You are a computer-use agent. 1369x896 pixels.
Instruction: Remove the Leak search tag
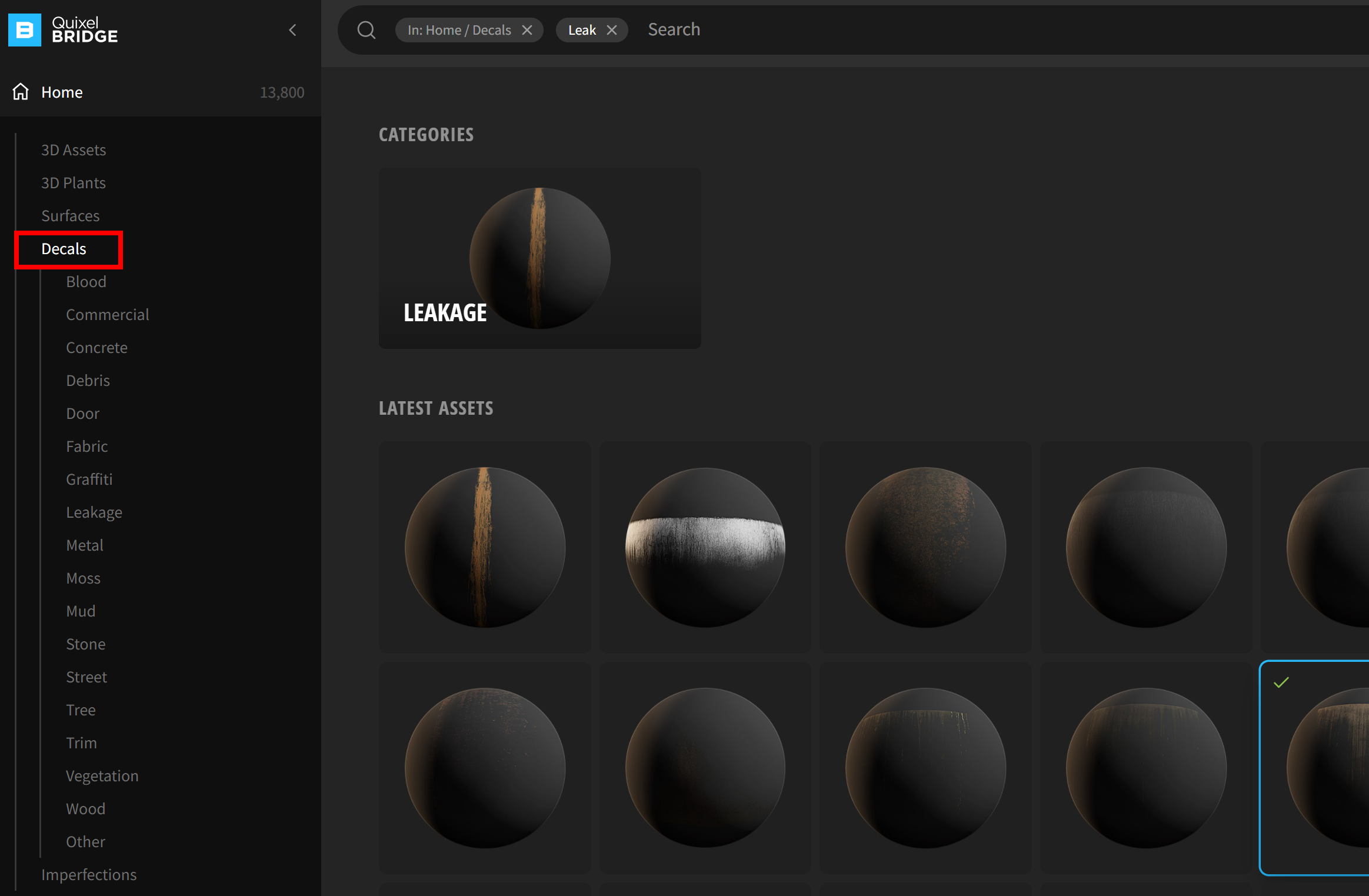click(x=612, y=30)
